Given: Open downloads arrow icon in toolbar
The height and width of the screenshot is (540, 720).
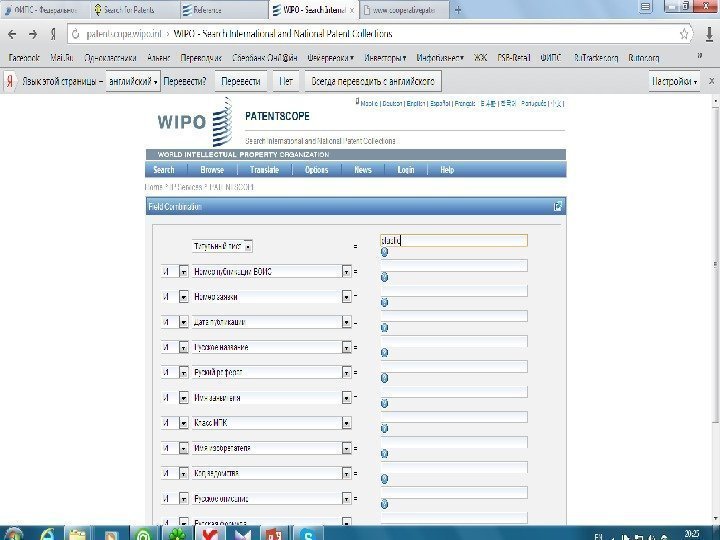Looking at the screenshot, I should pos(709,34).
